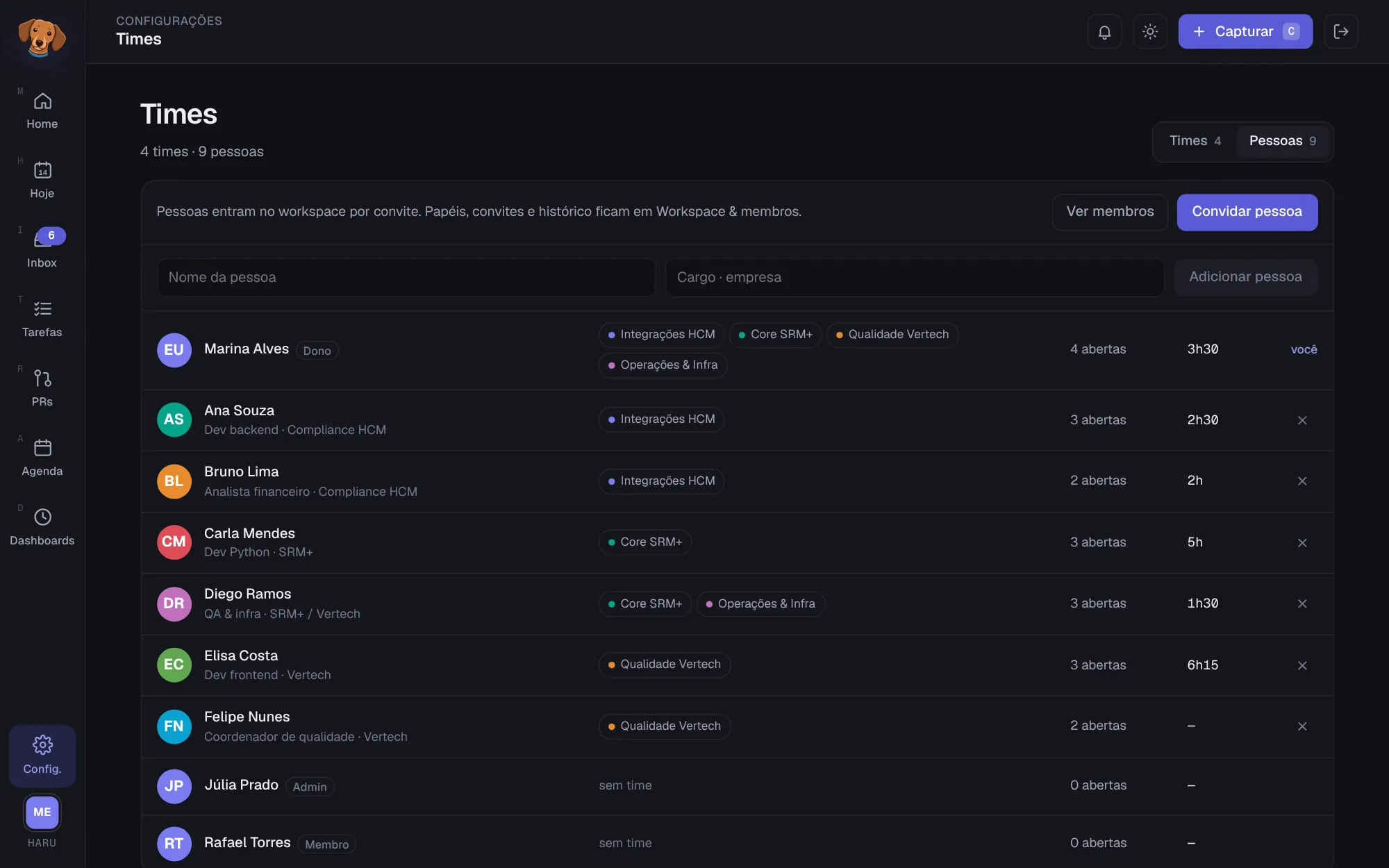Image resolution: width=1389 pixels, height=868 pixels.
Task: Click Elisa Costa EC avatar
Action: [174, 665]
